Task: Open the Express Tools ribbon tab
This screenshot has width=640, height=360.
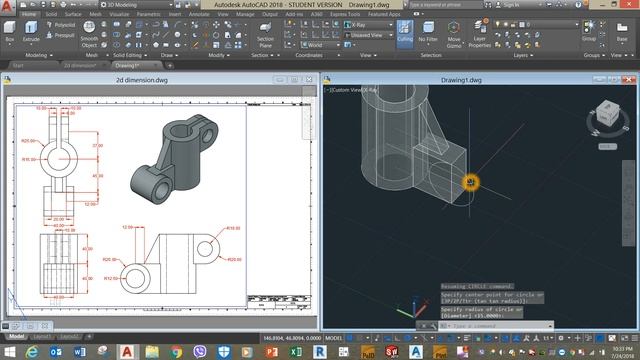Action: [x=345, y=14]
